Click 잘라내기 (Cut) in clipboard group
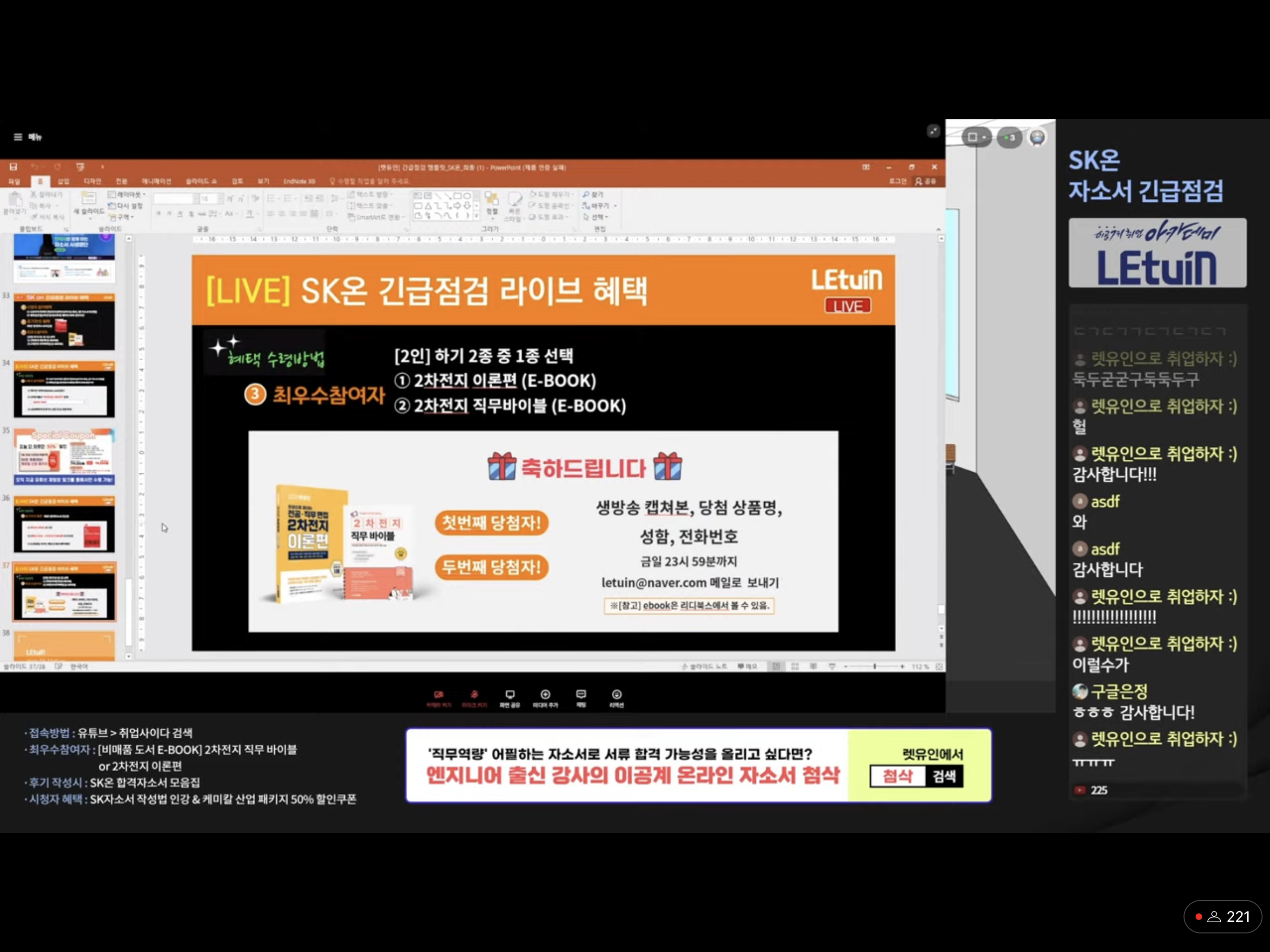Viewport: 1270px width, 952px height. click(47, 195)
